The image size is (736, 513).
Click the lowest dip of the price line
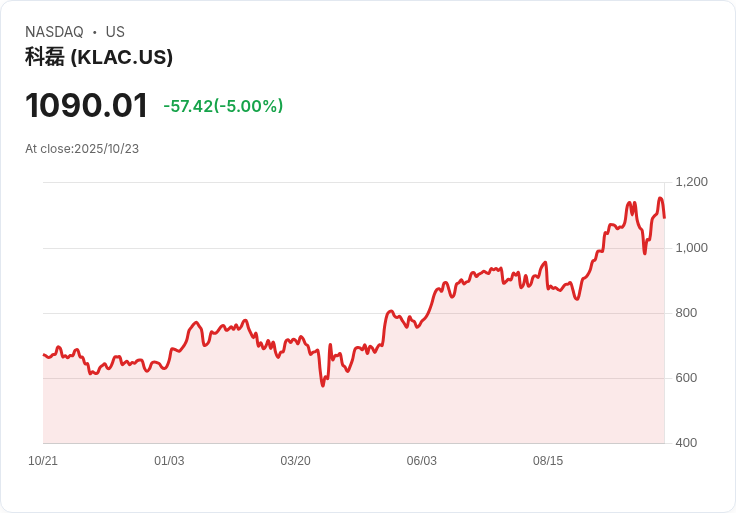[x=323, y=385]
